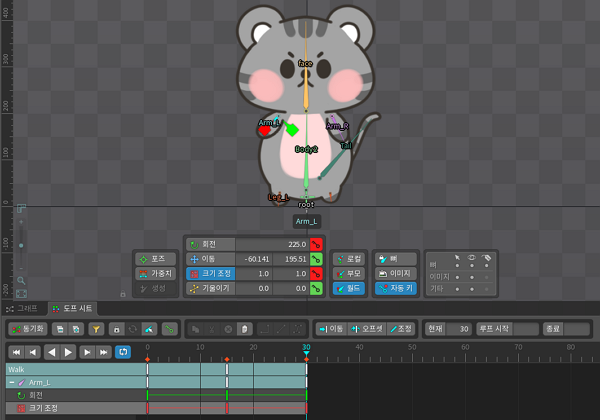
Task: Toggle 이미지 (Images) compensation button
Action: pyautogui.click(x=396, y=273)
